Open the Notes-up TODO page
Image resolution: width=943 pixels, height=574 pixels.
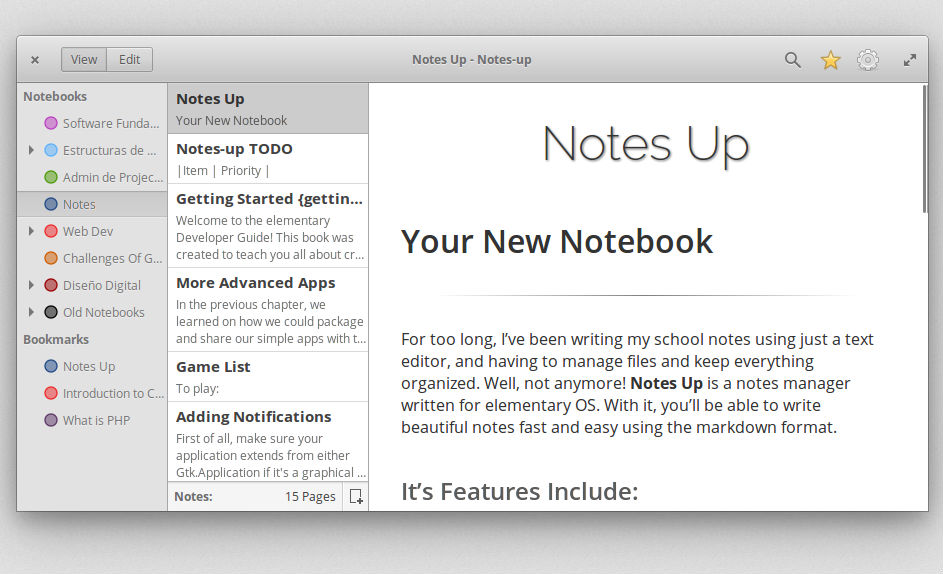coord(268,159)
